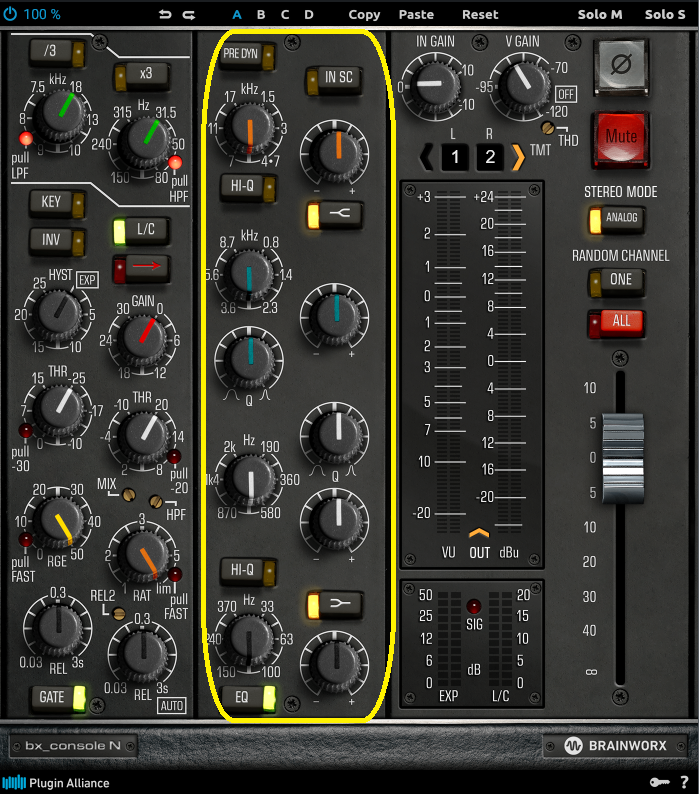Viewport: 699px width, 794px height.
Task: Select preset slot C
Action: (x=285, y=15)
